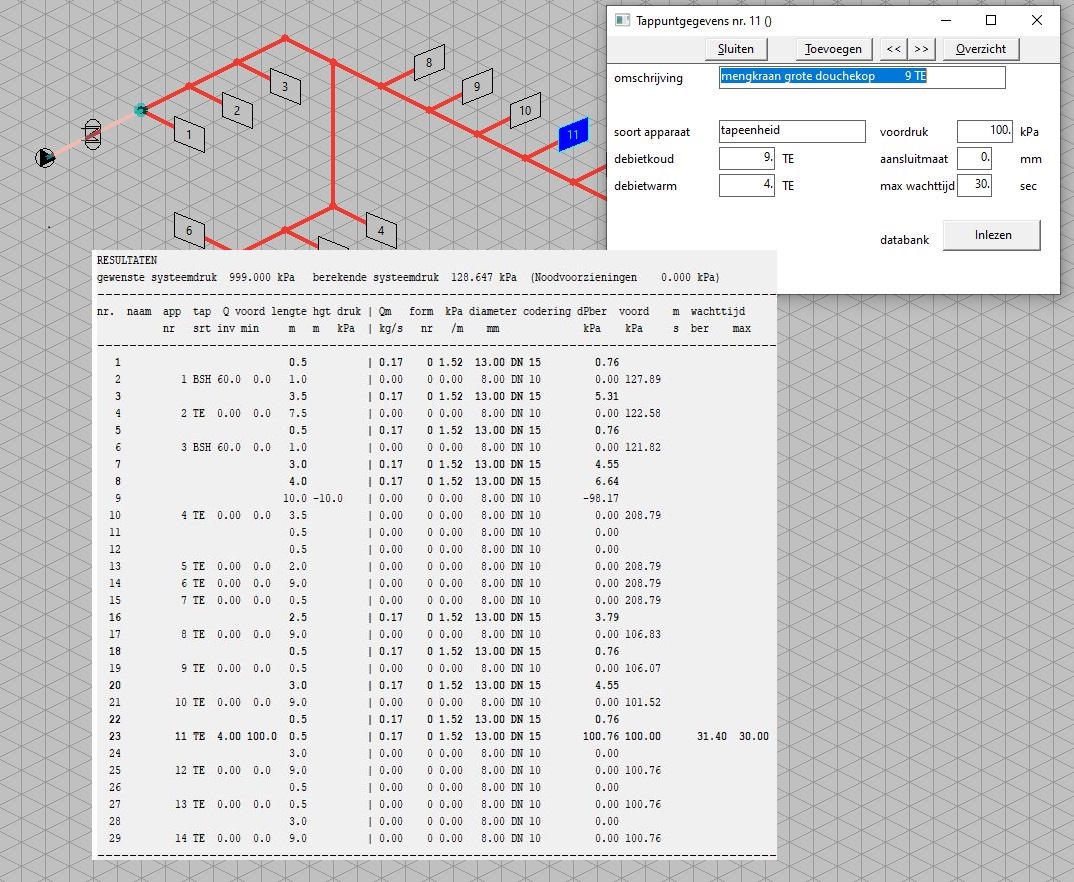Click the max wachttijd input field
The width and height of the screenshot is (1074, 882).
pyautogui.click(x=974, y=185)
